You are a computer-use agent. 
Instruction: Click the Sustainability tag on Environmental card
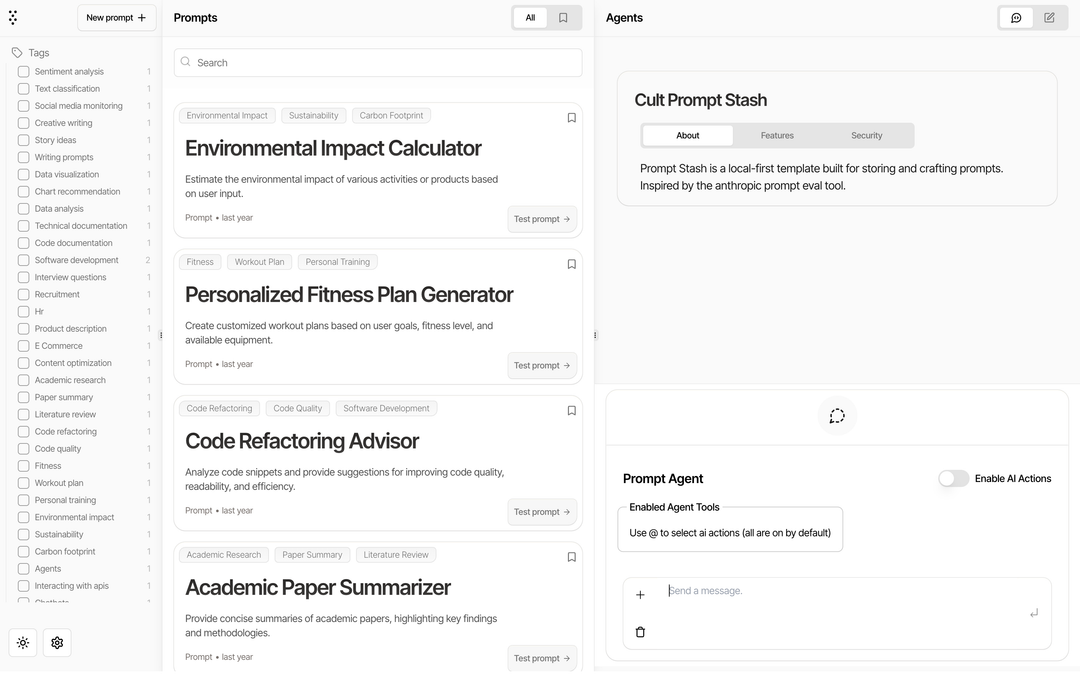pos(313,116)
